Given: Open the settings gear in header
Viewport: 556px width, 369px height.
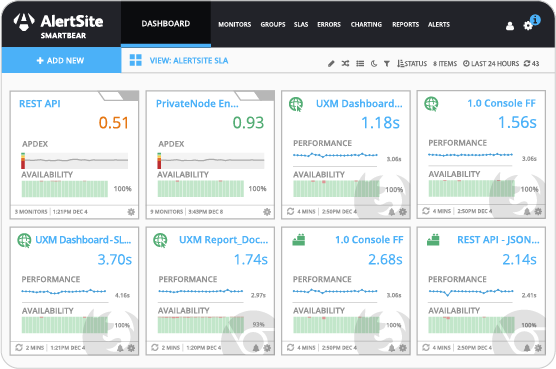Looking at the screenshot, I should (528, 26).
